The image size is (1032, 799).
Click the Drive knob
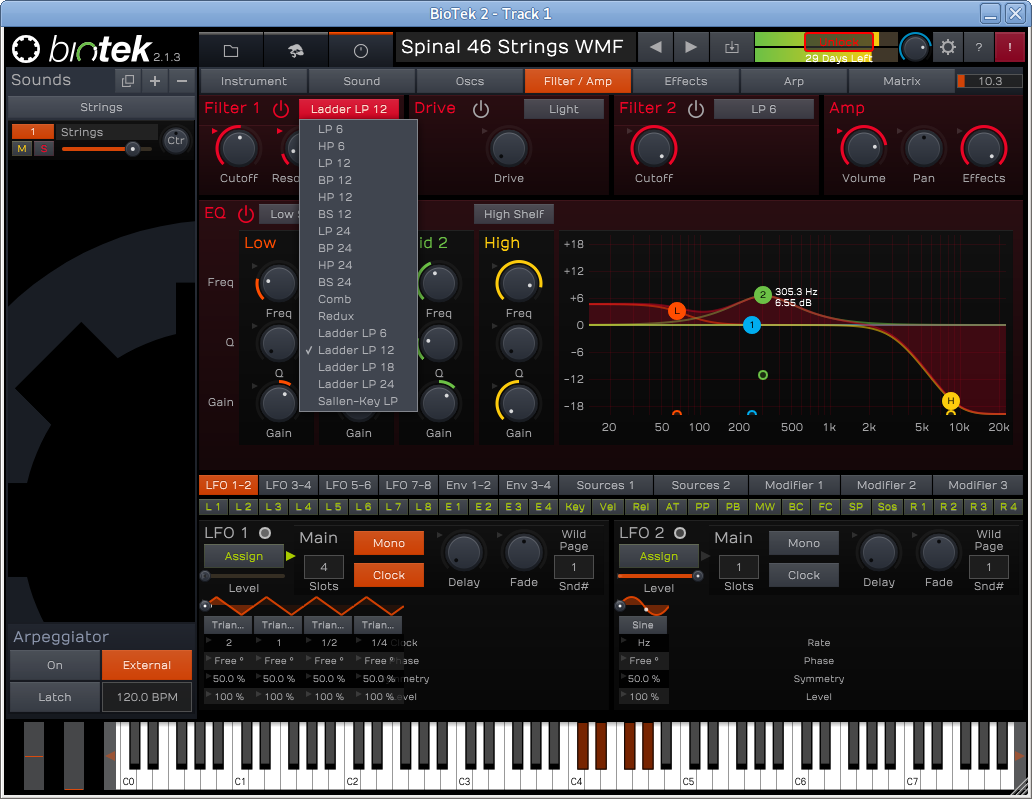[x=509, y=148]
